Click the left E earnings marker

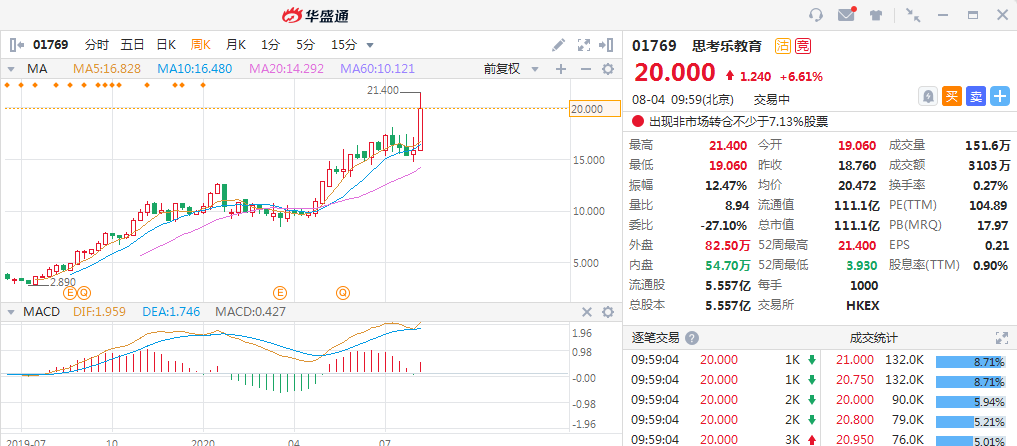69,293
